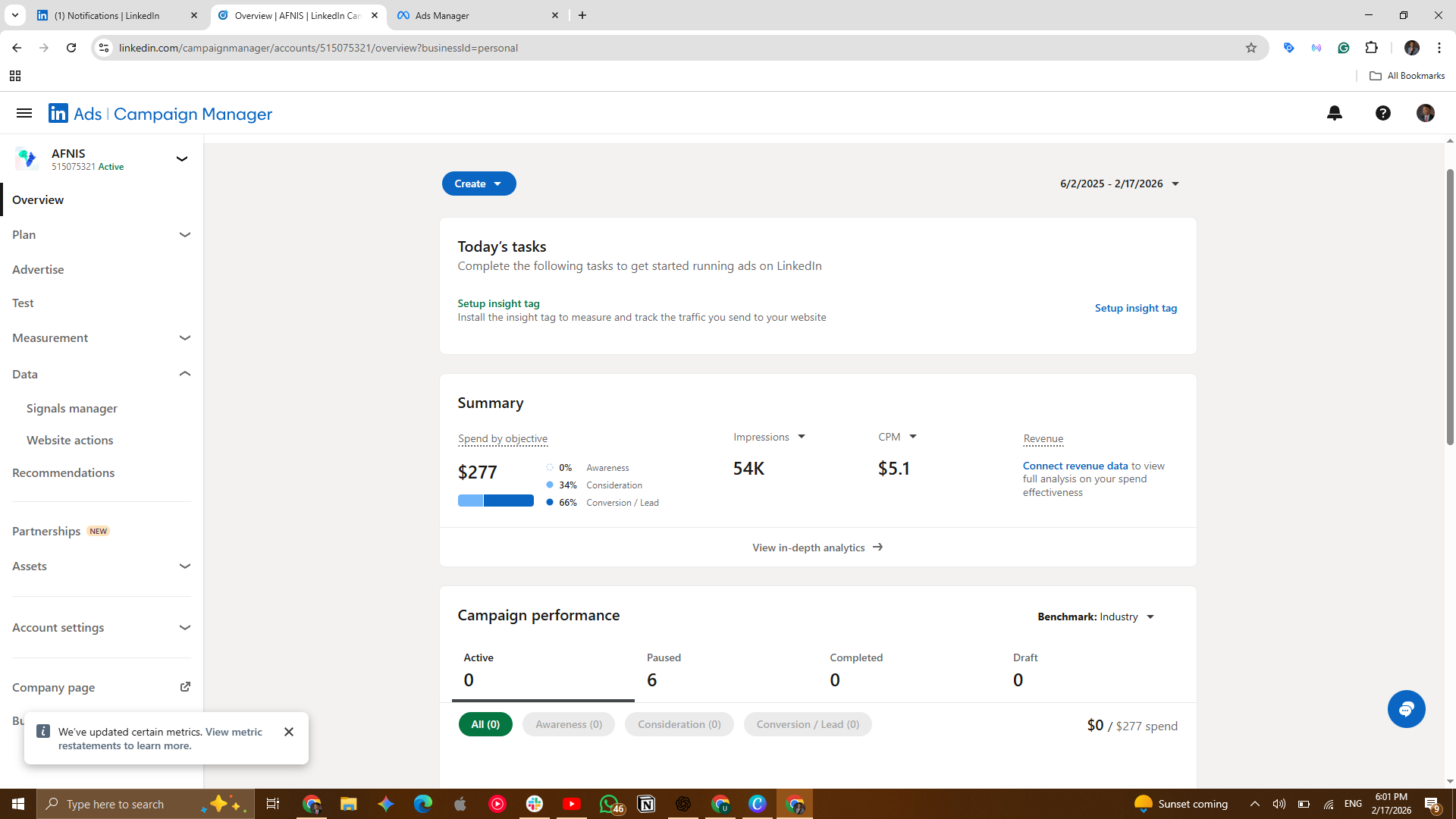Open the chat support bubble icon
Viewport: 1456px width, 819px height.
(1407, 709)
